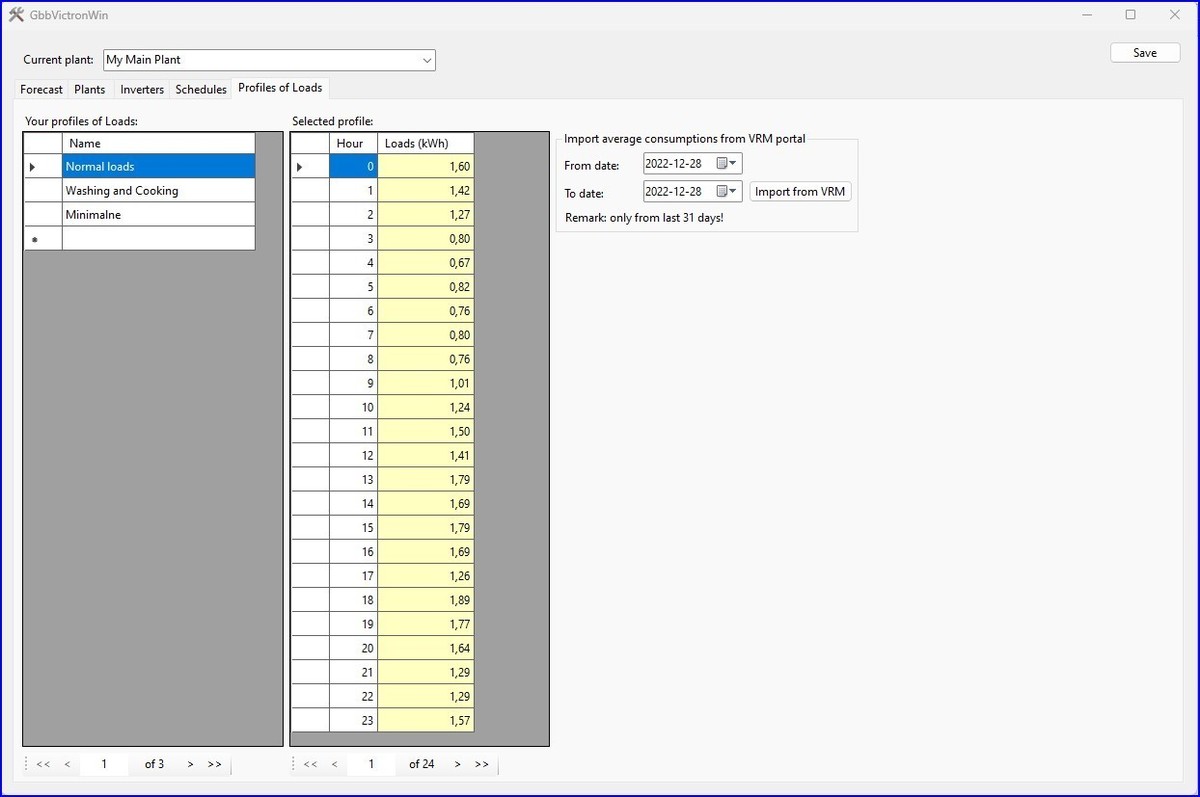Click the load value for hour 13
Screen dimensions: 1200x797
coord(425,480)
